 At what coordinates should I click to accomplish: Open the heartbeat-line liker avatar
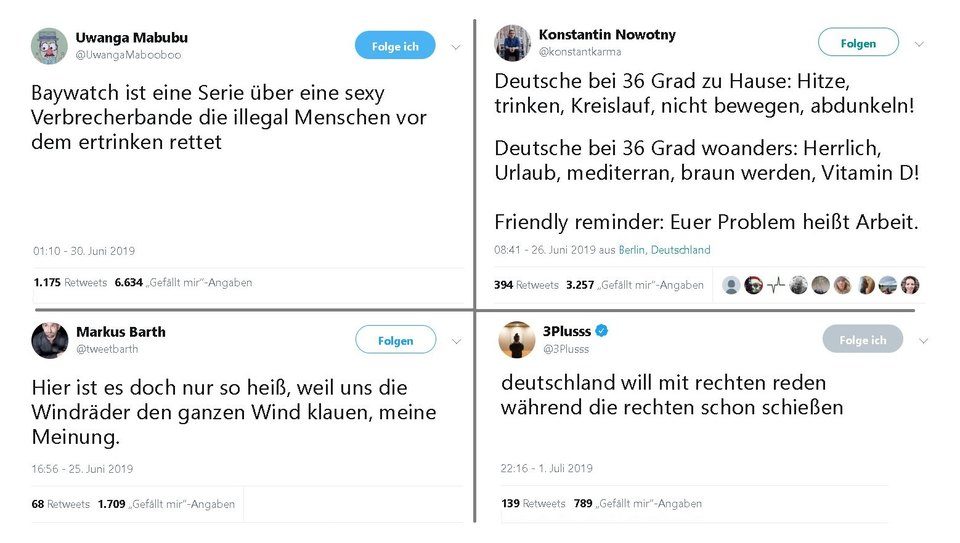pos(776,285)
